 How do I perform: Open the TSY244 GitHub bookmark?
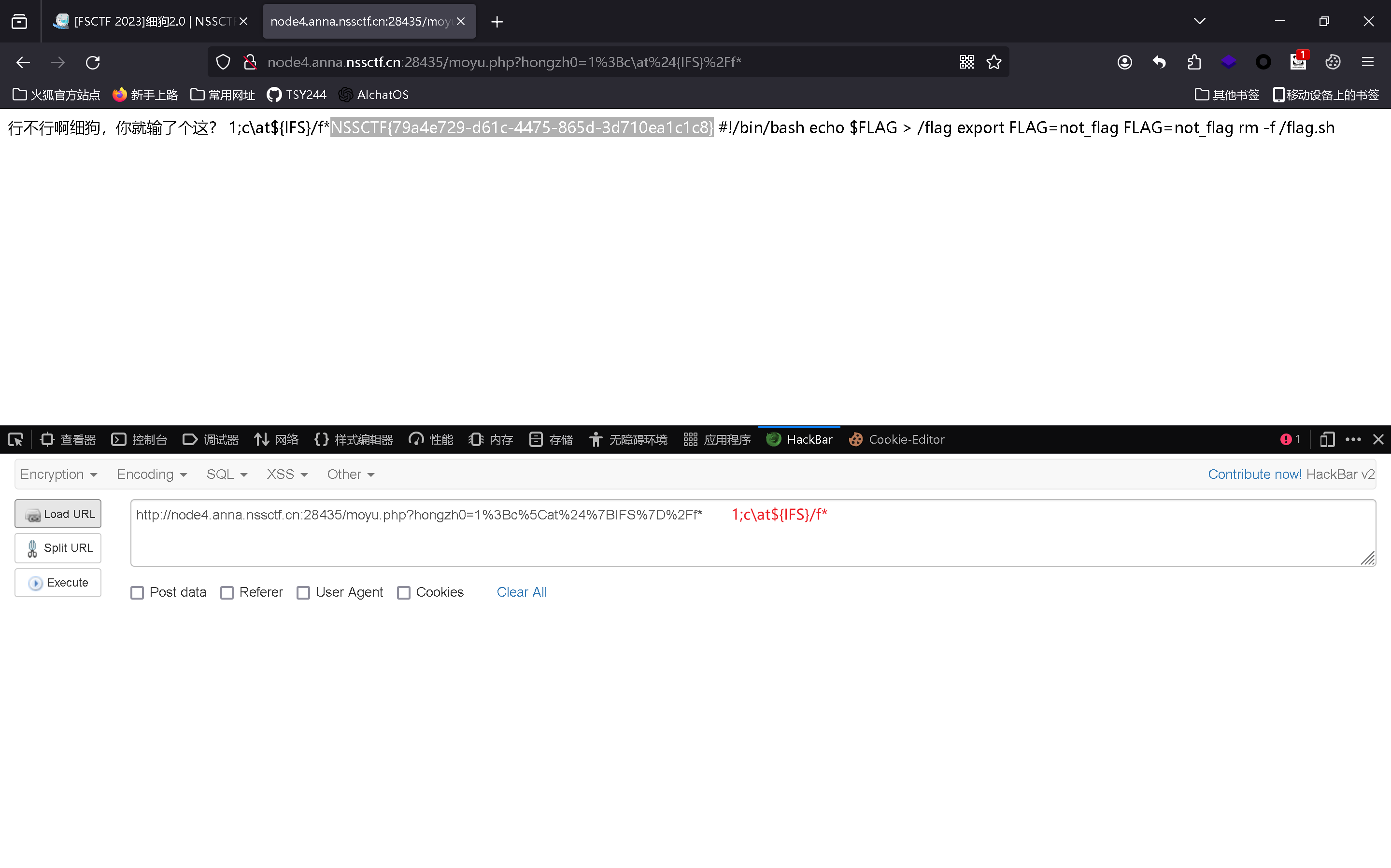297,95
